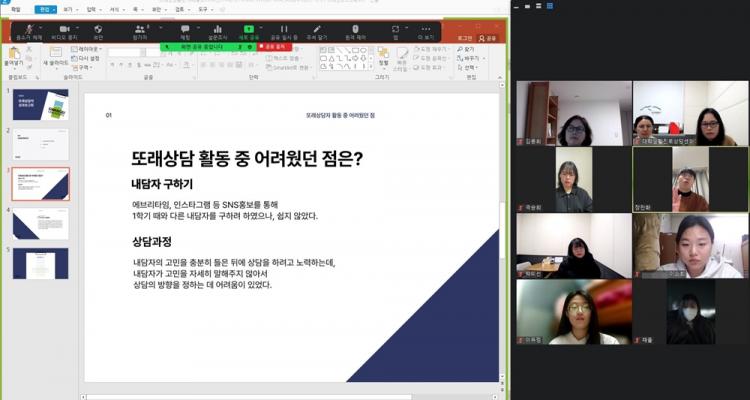
Task: Click the 로그인 button at top right
Action: [x=464, y=38]
